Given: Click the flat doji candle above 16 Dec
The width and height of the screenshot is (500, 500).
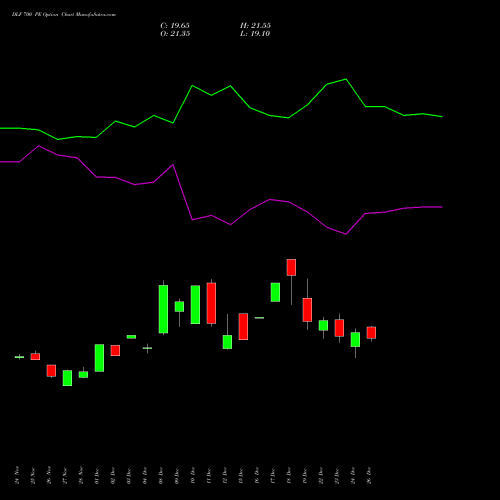Looking at the screenshot, I should point(259,318).
